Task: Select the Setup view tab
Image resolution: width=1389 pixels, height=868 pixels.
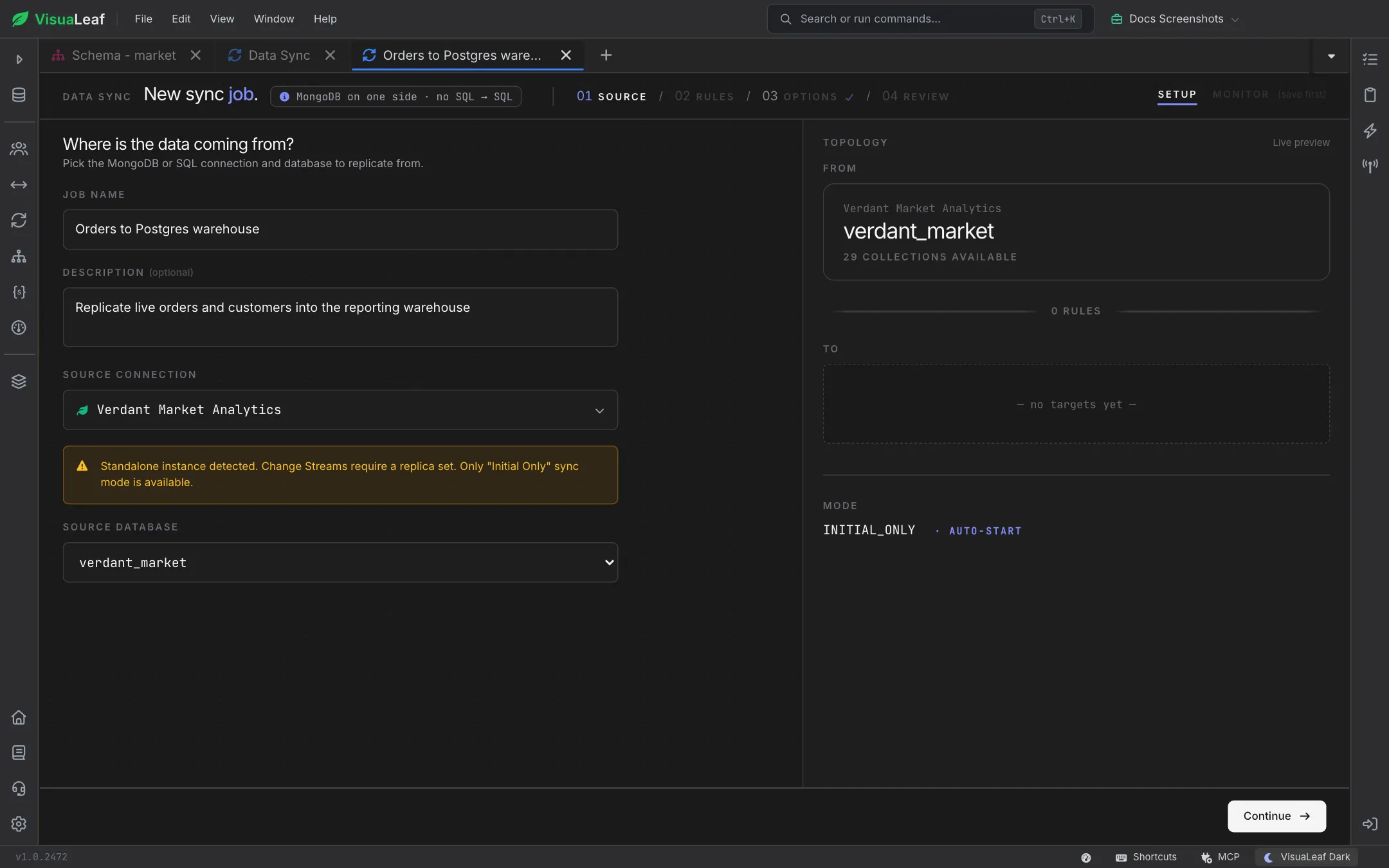Action: coord(1177,95)
